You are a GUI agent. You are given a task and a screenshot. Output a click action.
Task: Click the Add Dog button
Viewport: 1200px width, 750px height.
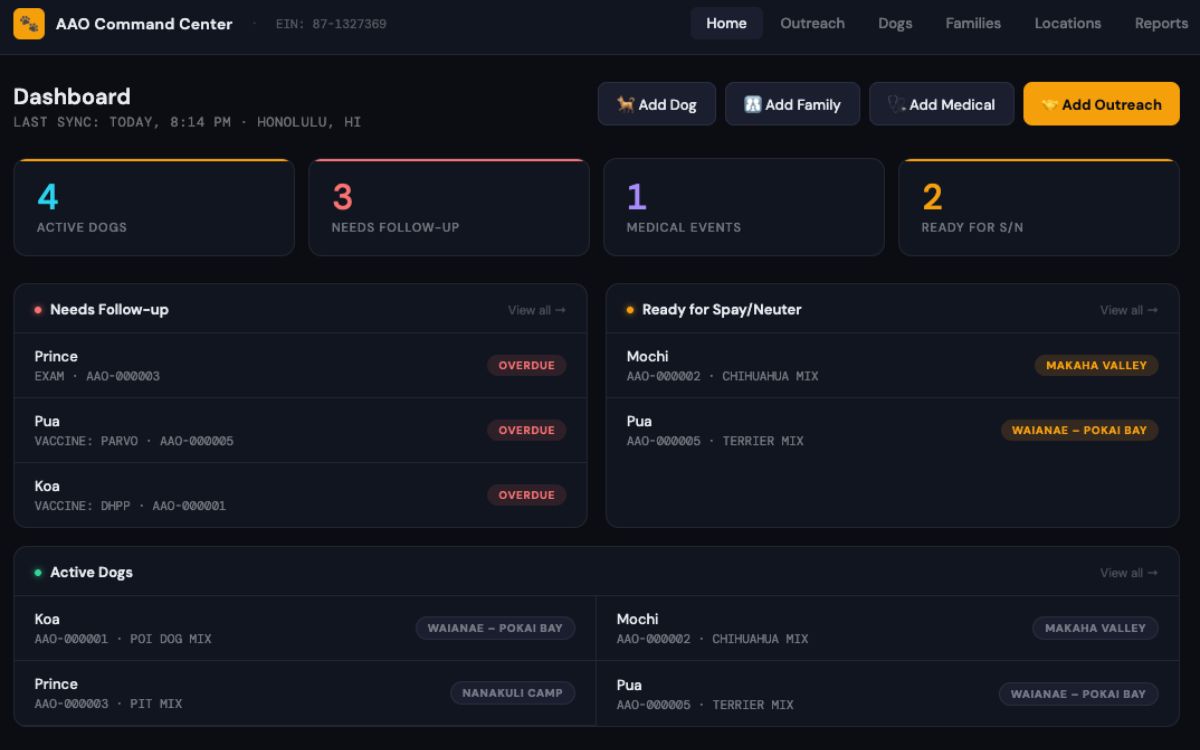656,104
